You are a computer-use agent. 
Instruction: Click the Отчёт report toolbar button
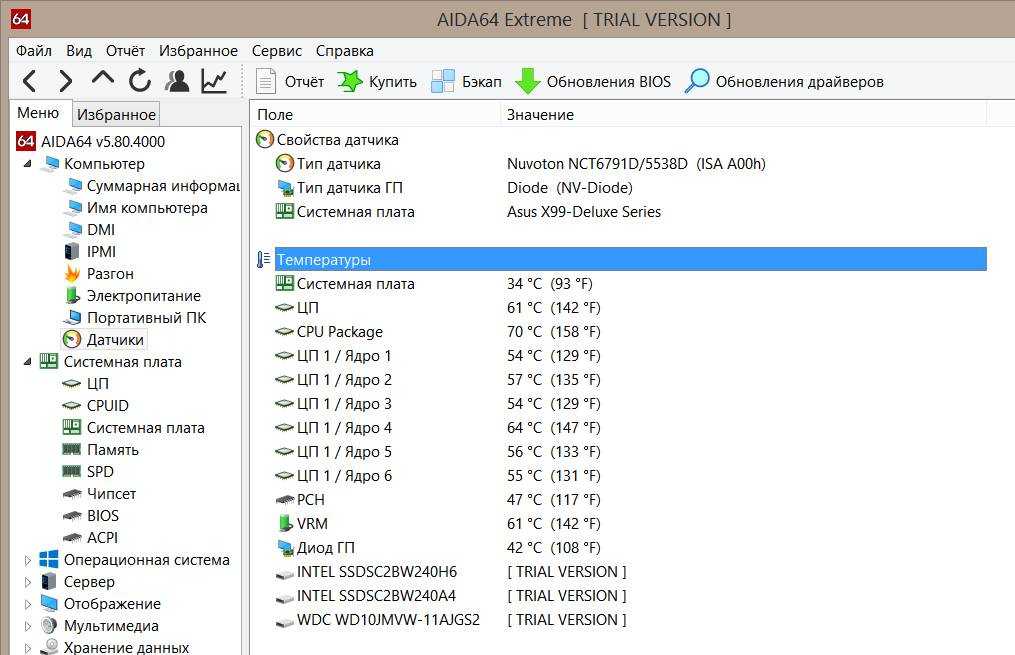(290, 82)
